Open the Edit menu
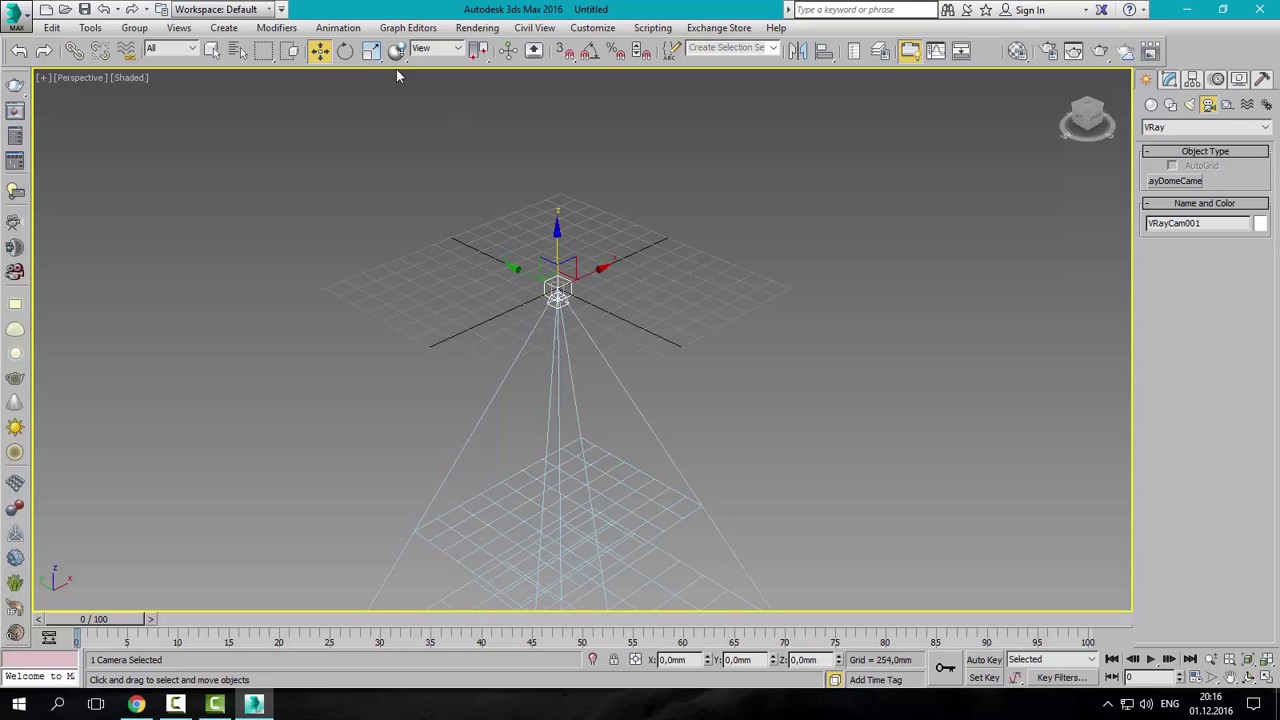Viewport: 1280px width, 720px height. (51, 28)
